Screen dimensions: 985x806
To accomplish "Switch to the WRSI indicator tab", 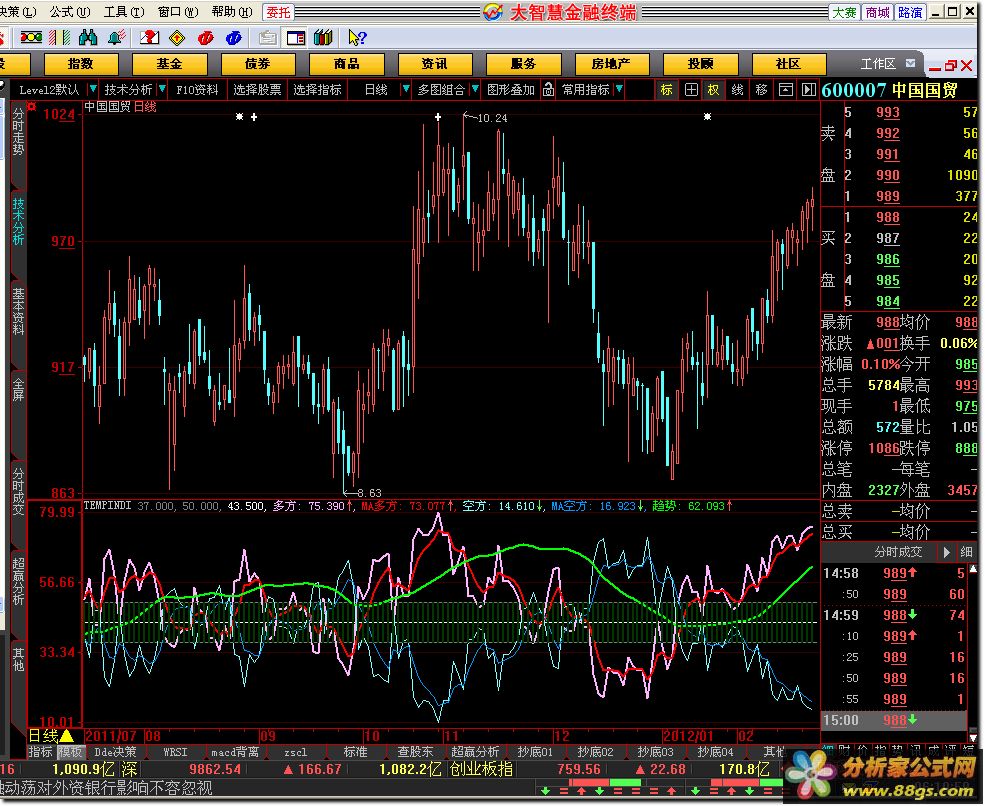I will pos(175,752).
